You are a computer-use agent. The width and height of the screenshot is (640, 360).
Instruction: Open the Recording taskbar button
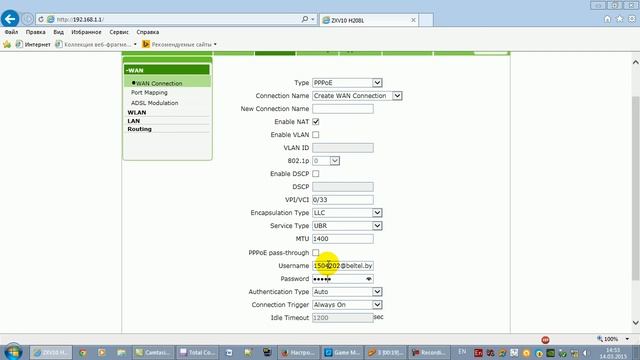coord(429,352)
